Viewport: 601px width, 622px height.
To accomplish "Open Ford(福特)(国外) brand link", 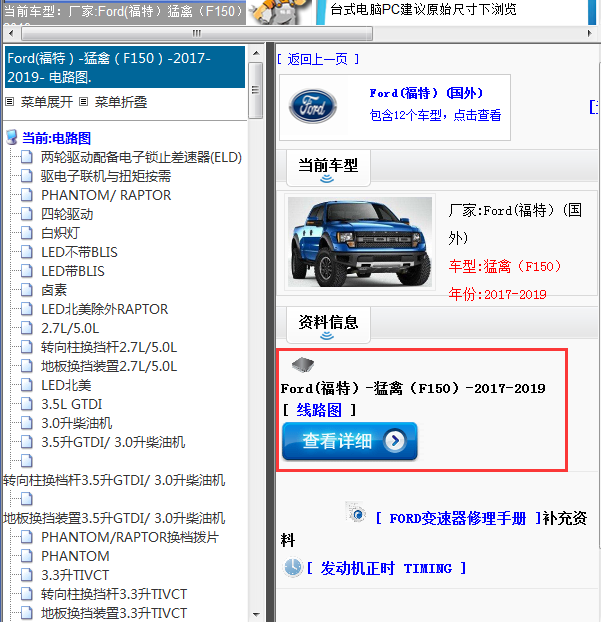I will click(426, 93).
